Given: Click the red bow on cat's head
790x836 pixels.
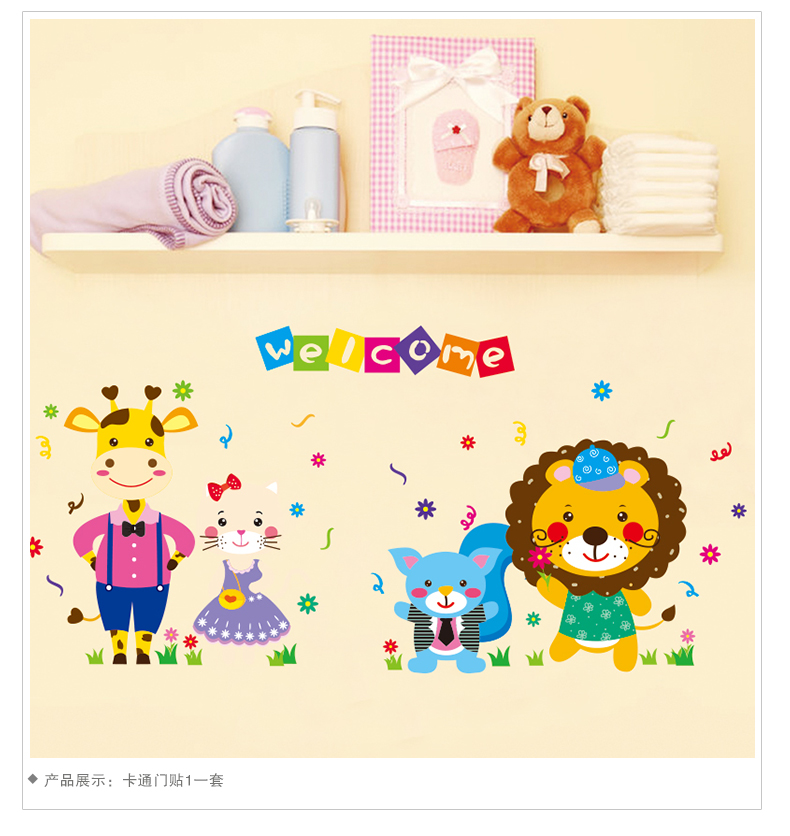Looking at the screenshot, I should tap(224, 487).
